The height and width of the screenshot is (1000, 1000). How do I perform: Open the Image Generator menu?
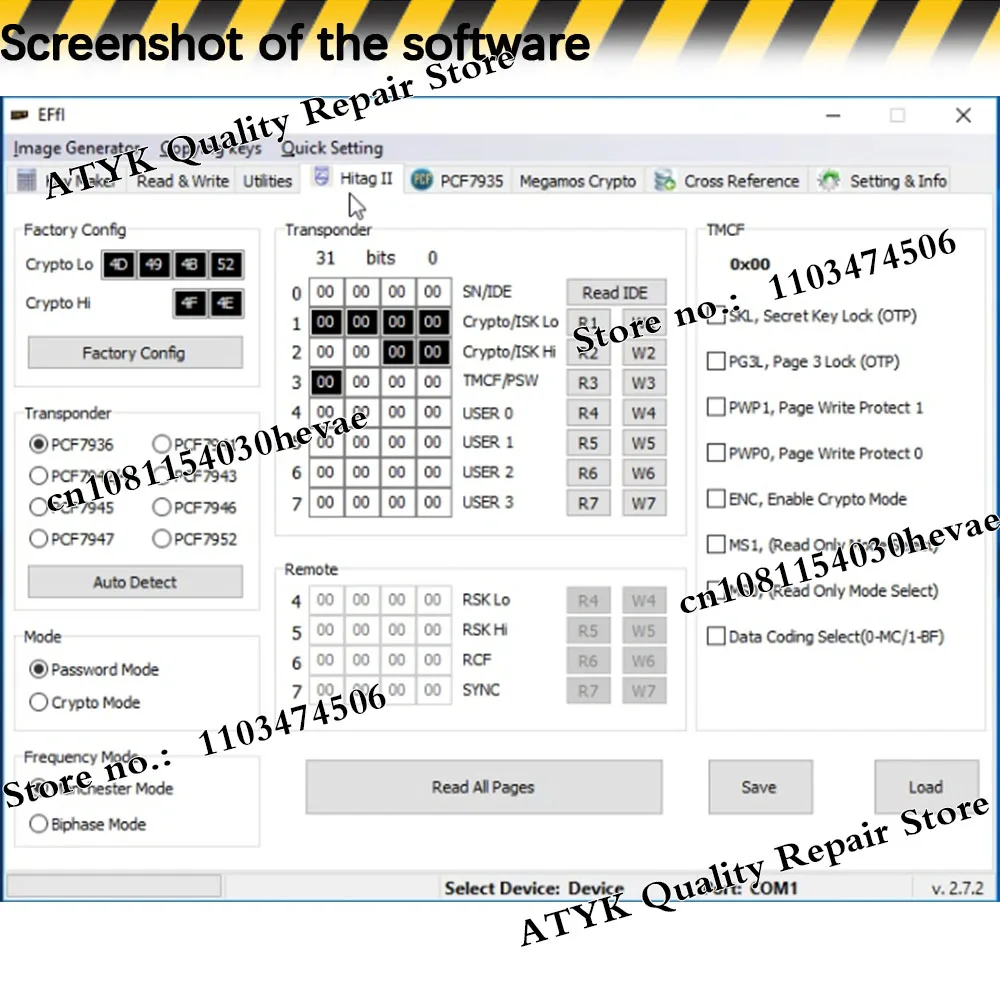tap(77, 148)
